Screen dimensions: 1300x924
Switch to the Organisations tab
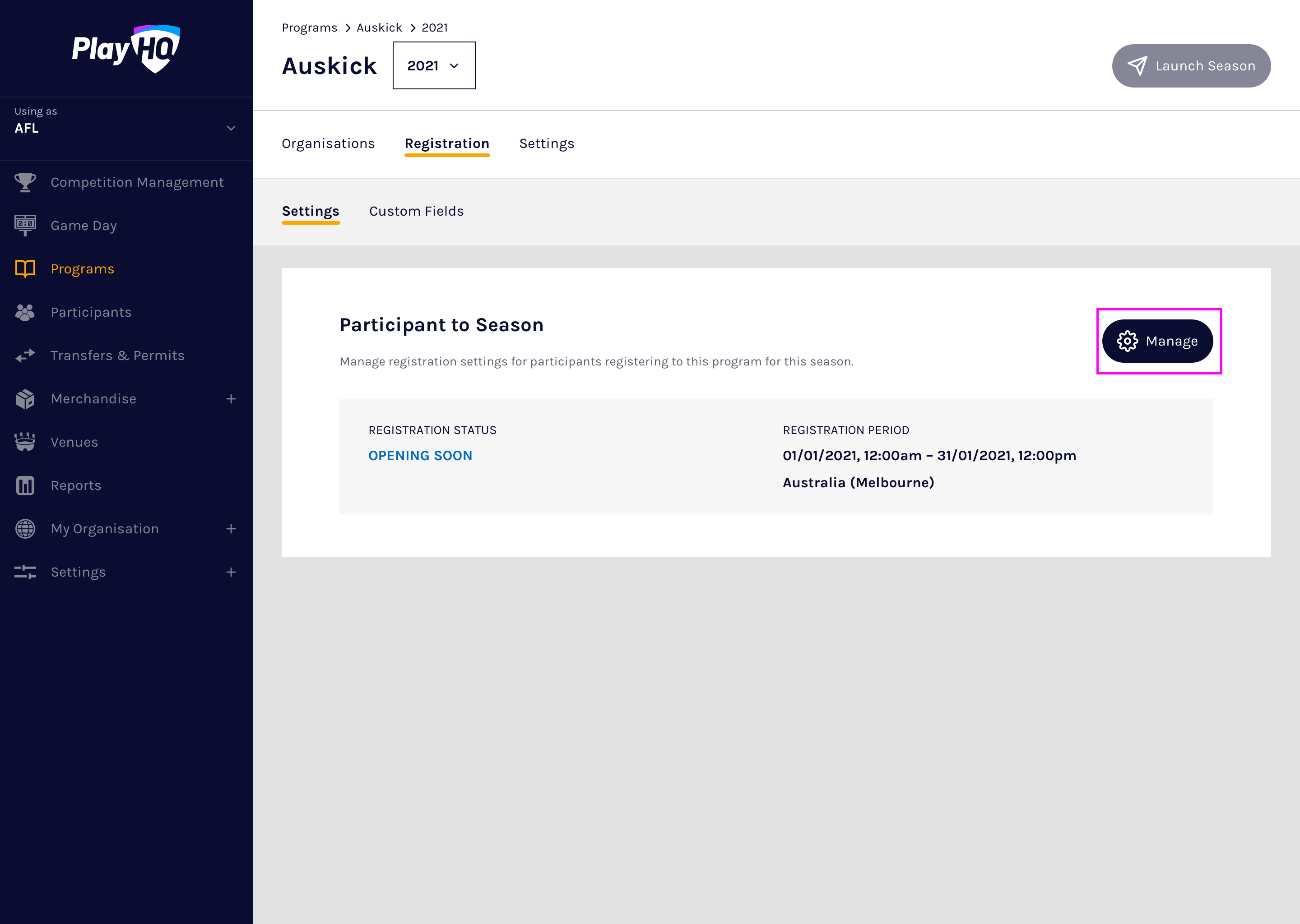(x=328, y=143)
